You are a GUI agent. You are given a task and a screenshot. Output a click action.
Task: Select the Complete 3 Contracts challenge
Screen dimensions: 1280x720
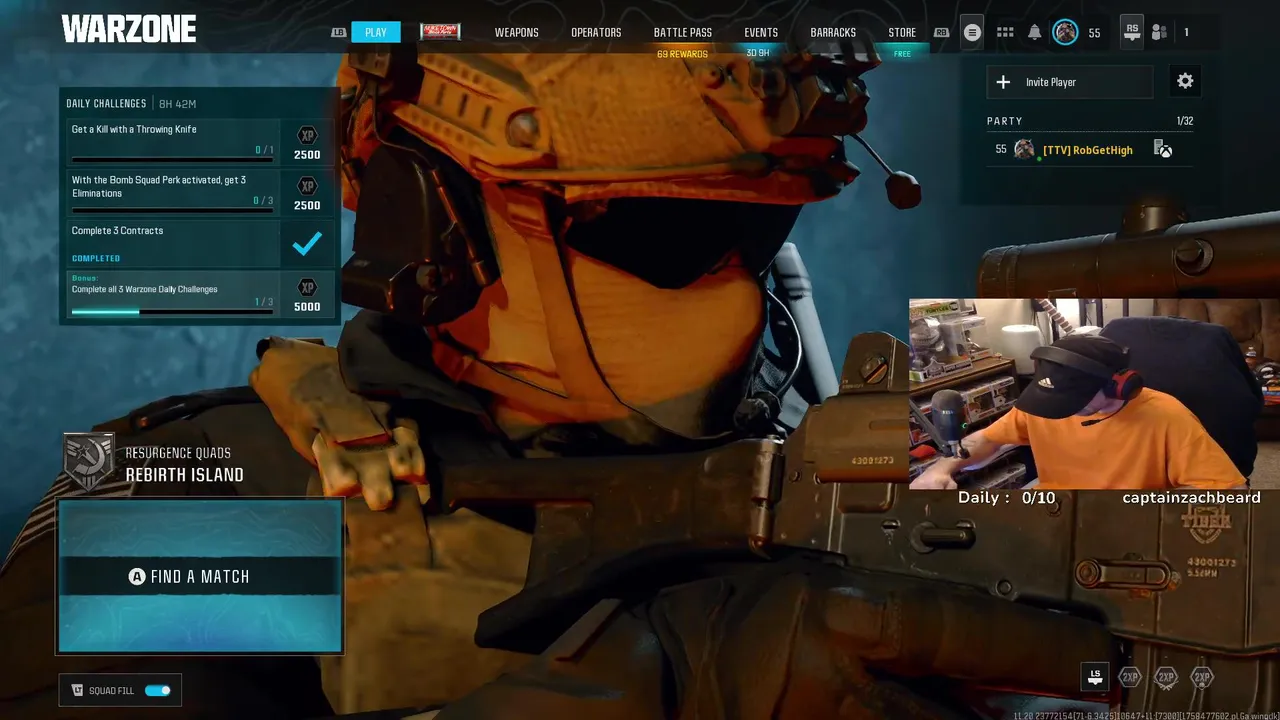(x=173, y=243)
